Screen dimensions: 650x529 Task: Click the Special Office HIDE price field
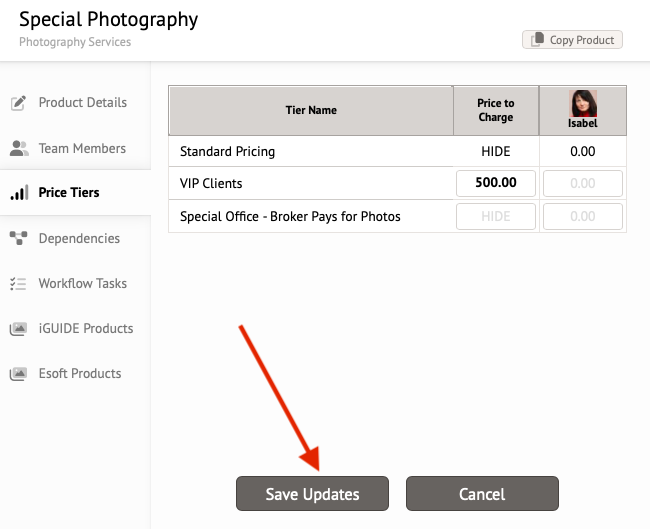coord(496,216)
